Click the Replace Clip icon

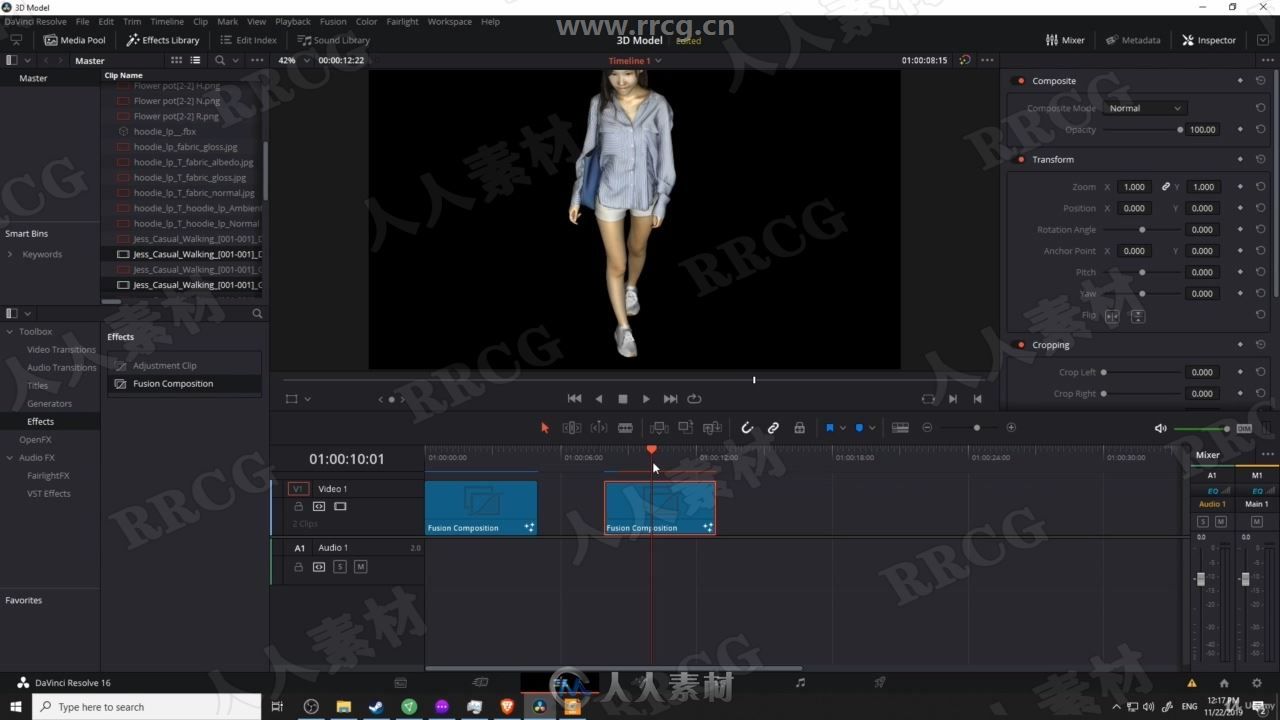(x=712, y=428)
